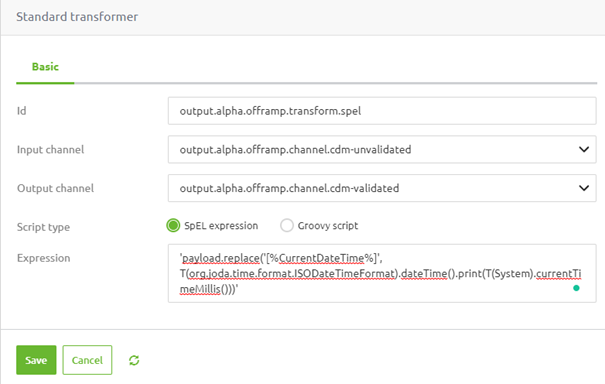Viewport: 605px width, 384px height.
Task: Cancel the transformer edit
Action: [87, 360]
